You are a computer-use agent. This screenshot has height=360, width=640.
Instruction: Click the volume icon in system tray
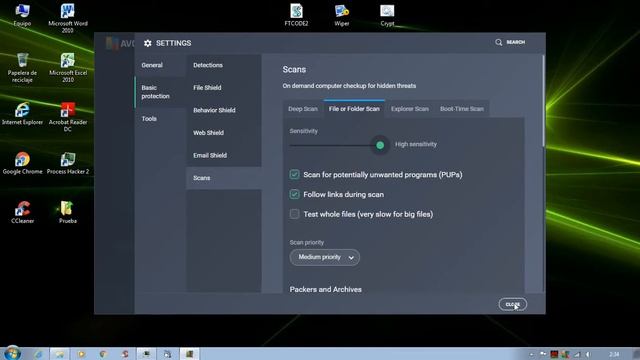coord(588,354)
